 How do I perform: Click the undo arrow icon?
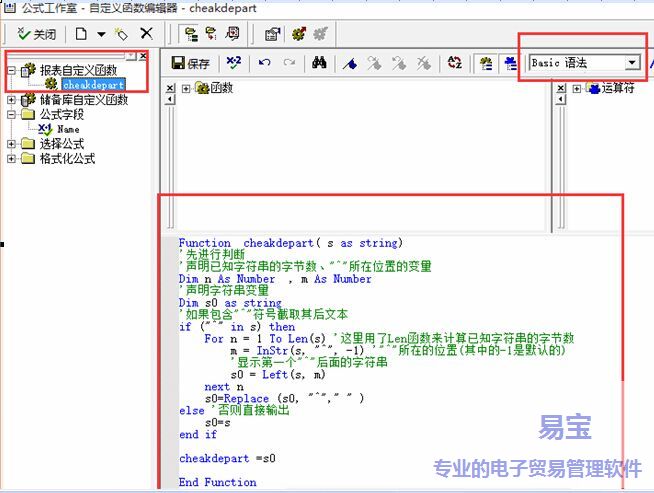coord(264,63)
